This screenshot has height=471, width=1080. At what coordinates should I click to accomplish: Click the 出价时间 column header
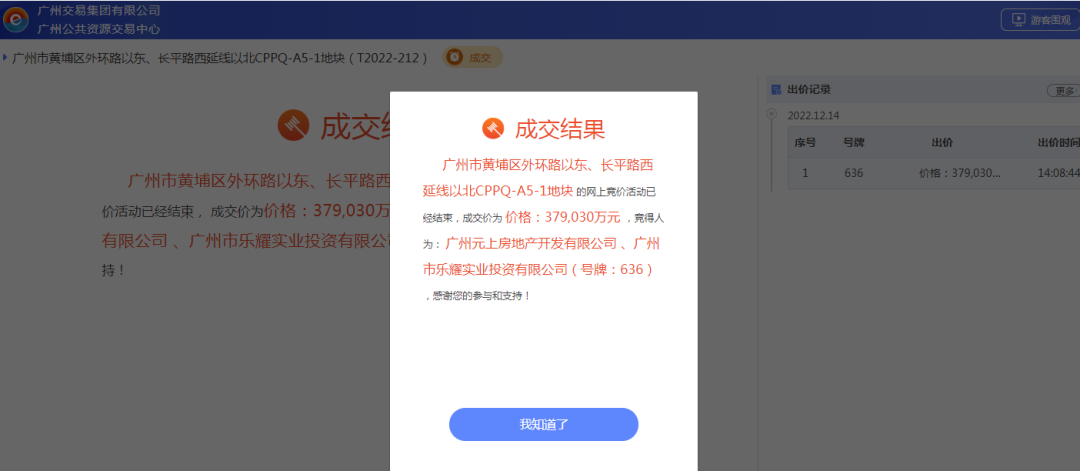point(1059,143)
